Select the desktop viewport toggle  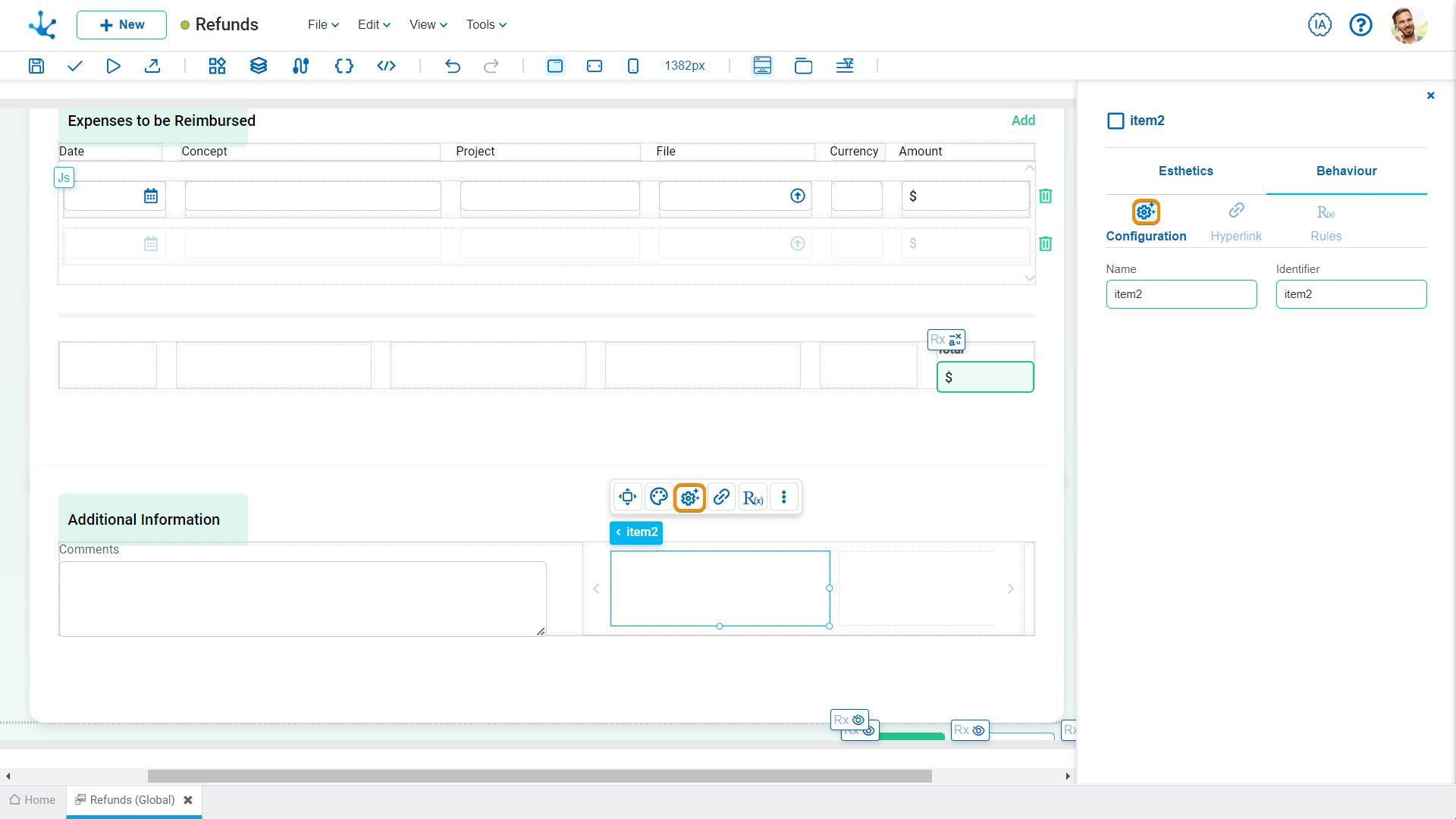coord(555,66)
